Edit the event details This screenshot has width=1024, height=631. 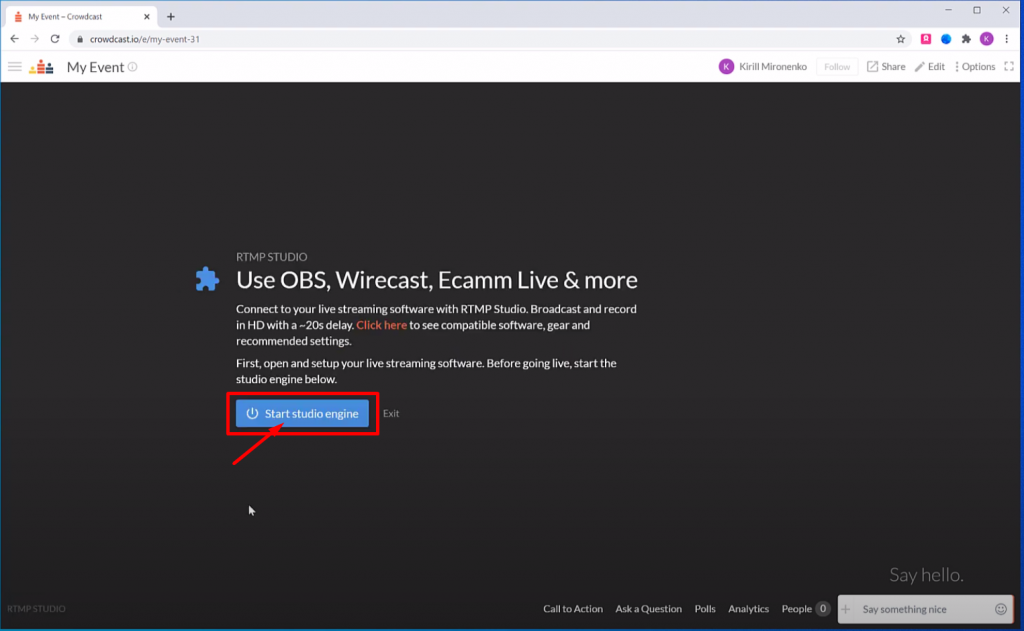[929, 67]
